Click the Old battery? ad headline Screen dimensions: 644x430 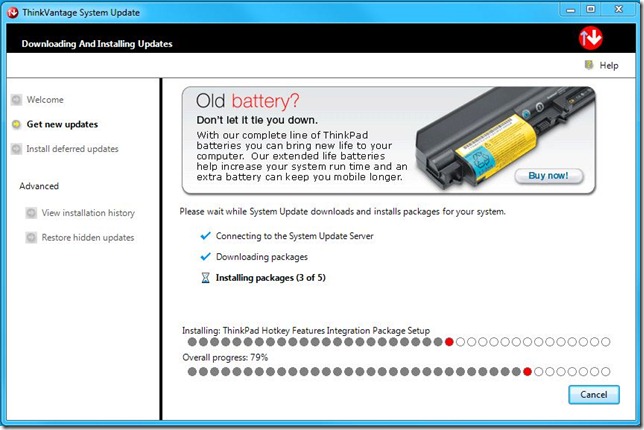[248, 101]
